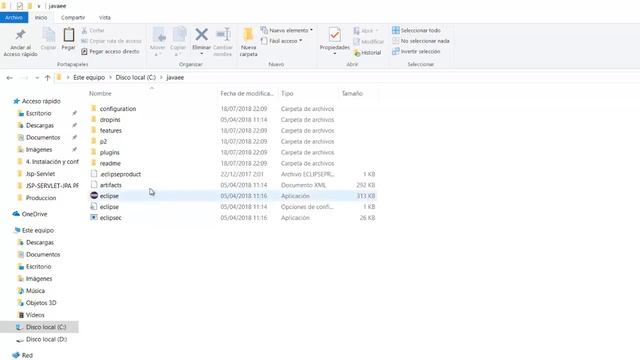
Task: Click the Cortar scissors option
Action: (93, 31)
